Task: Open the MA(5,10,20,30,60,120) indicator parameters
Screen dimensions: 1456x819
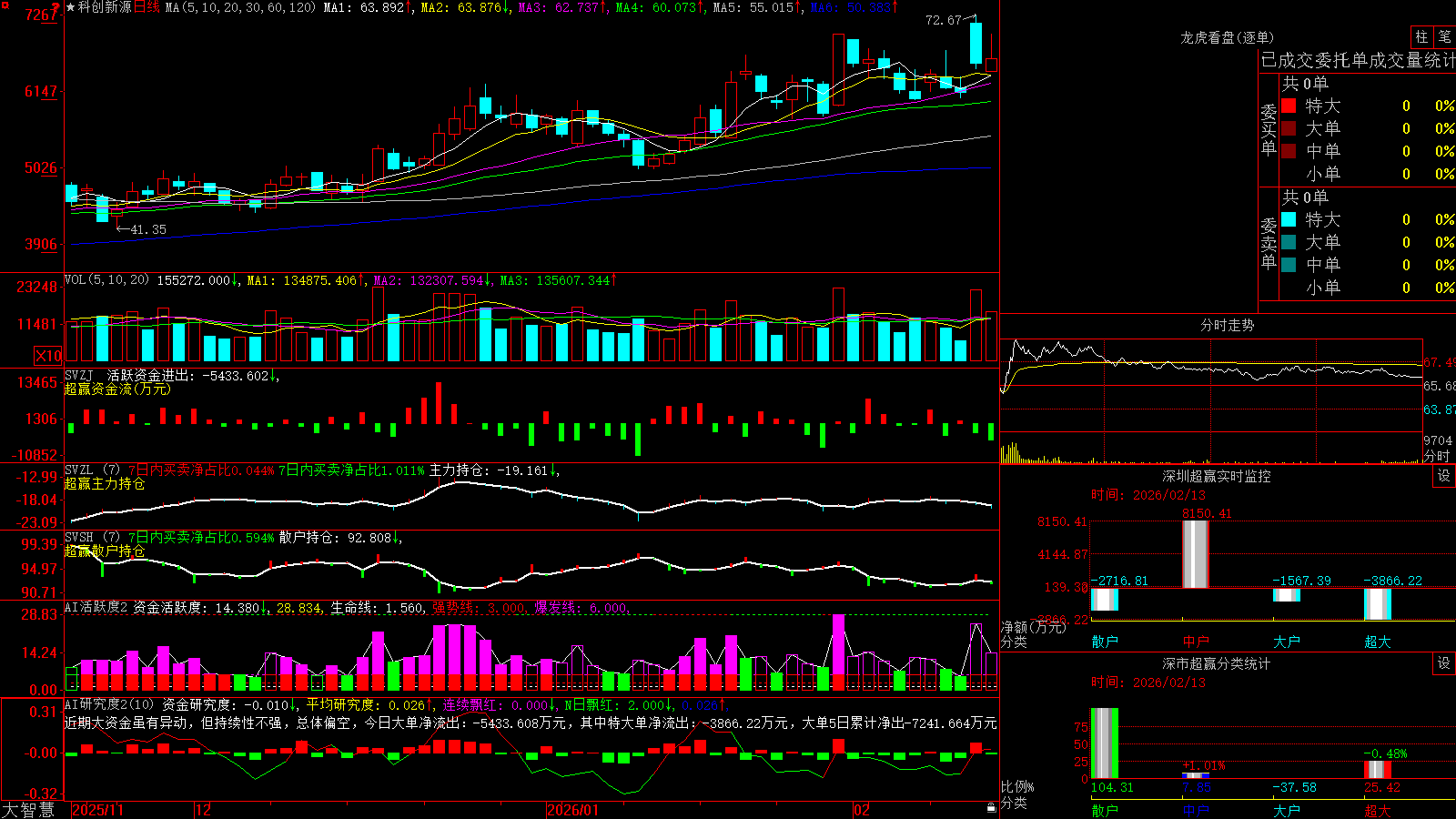Action: tap(241, 7)
